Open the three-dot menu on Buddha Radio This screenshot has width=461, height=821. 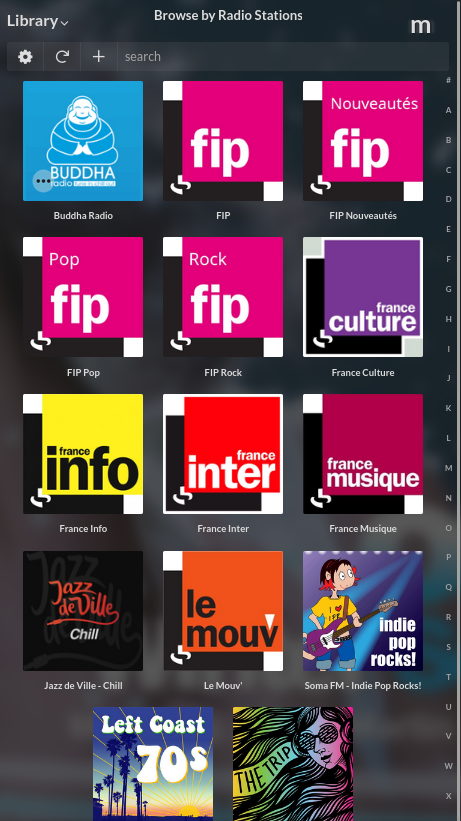point(43,181)
